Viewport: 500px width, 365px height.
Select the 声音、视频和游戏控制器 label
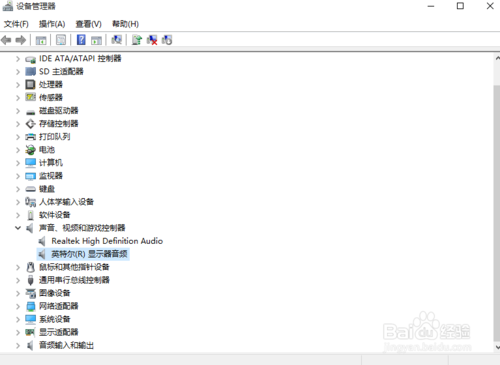82,228
